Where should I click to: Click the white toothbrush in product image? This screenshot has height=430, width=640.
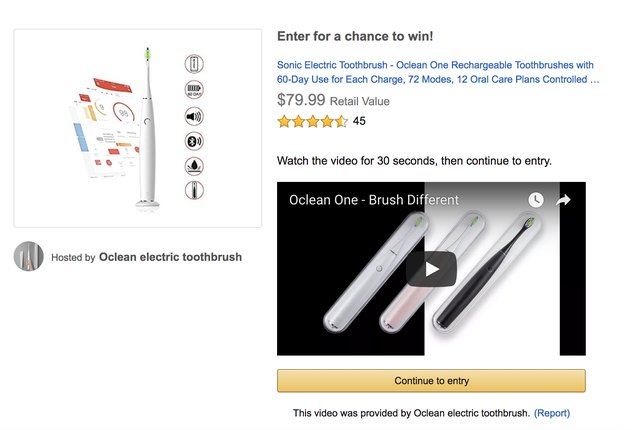tap(147, 128)
